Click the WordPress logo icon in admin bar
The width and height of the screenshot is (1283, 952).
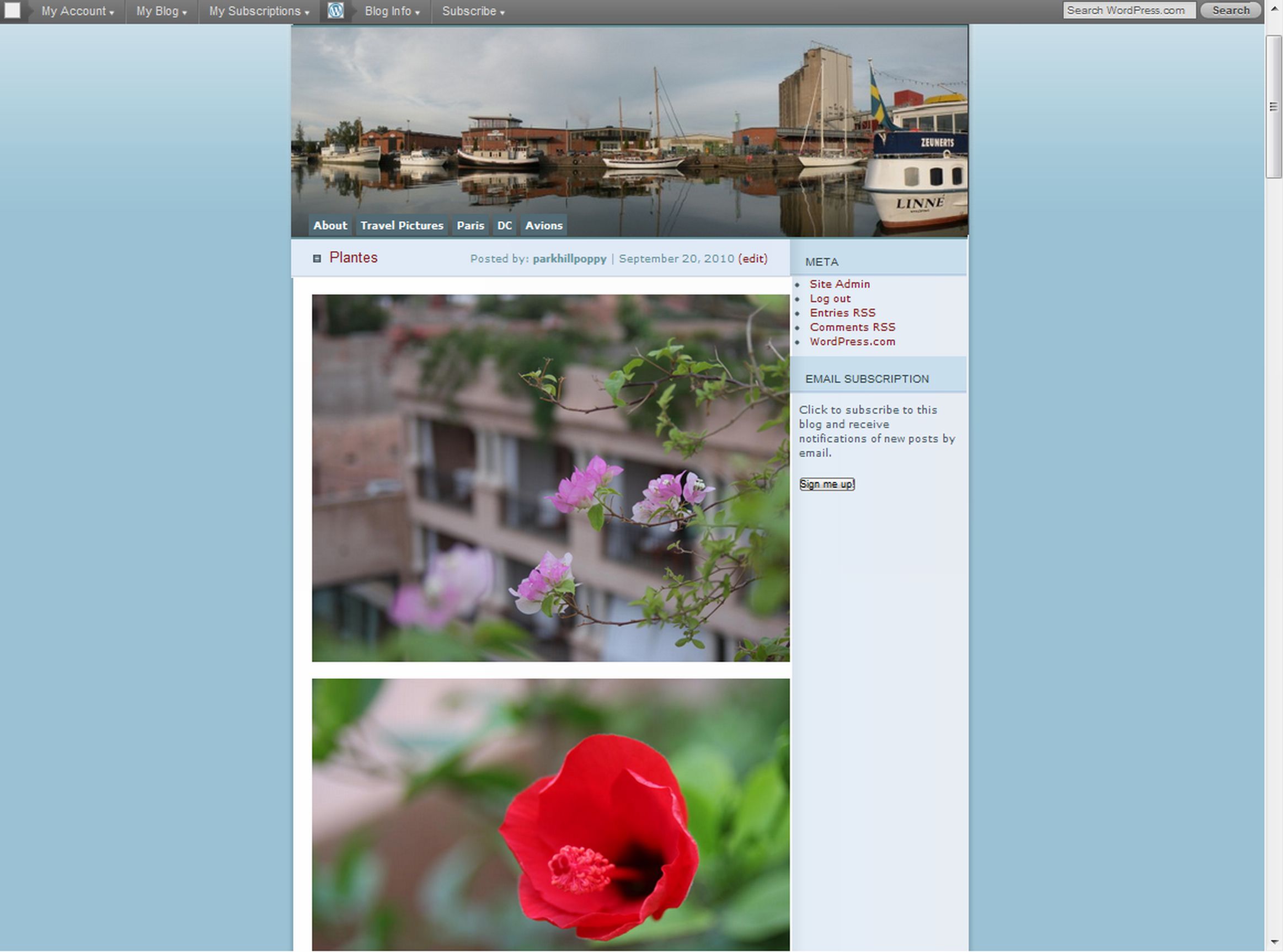coord(335,10)
